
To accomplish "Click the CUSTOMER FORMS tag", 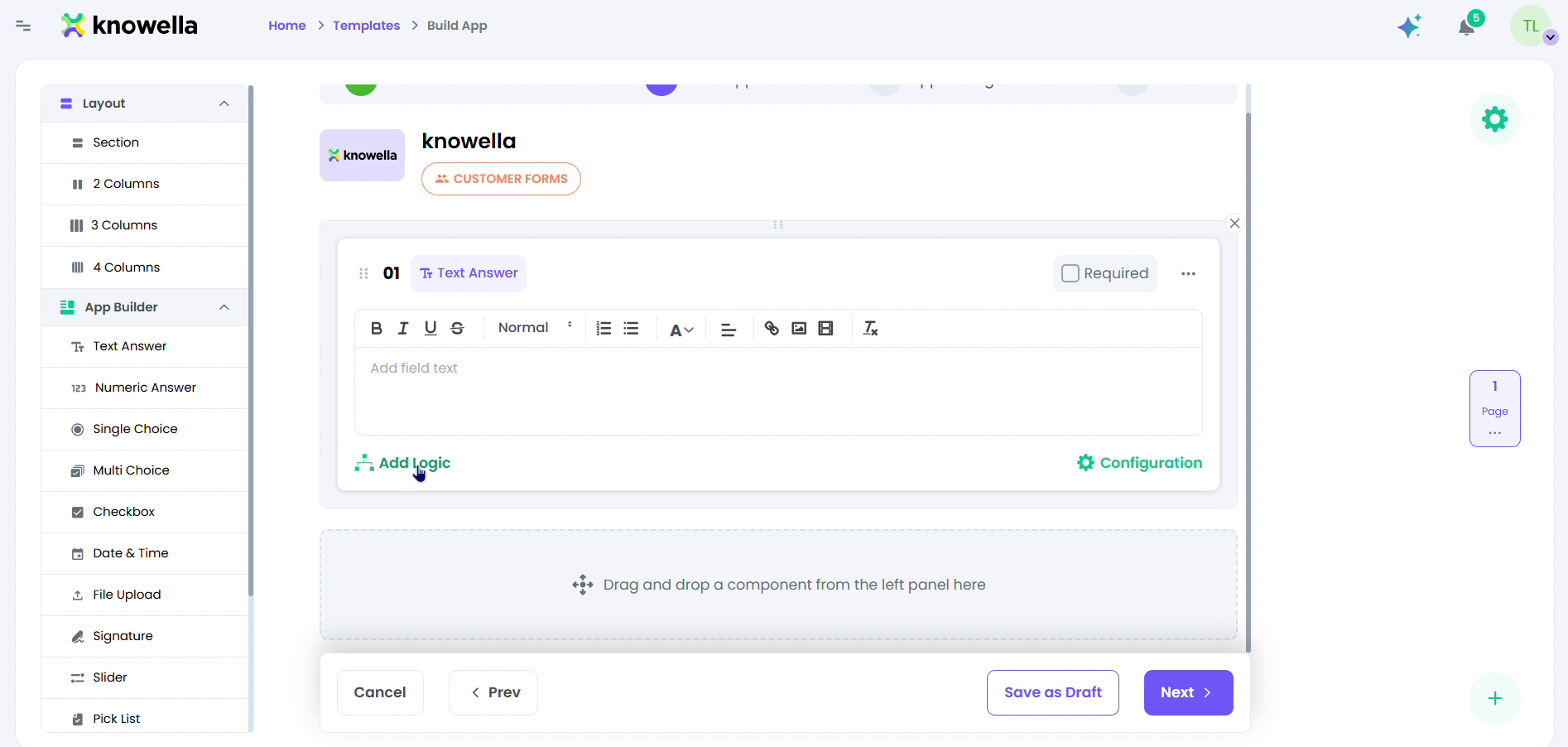I will (x=501, y=179).
